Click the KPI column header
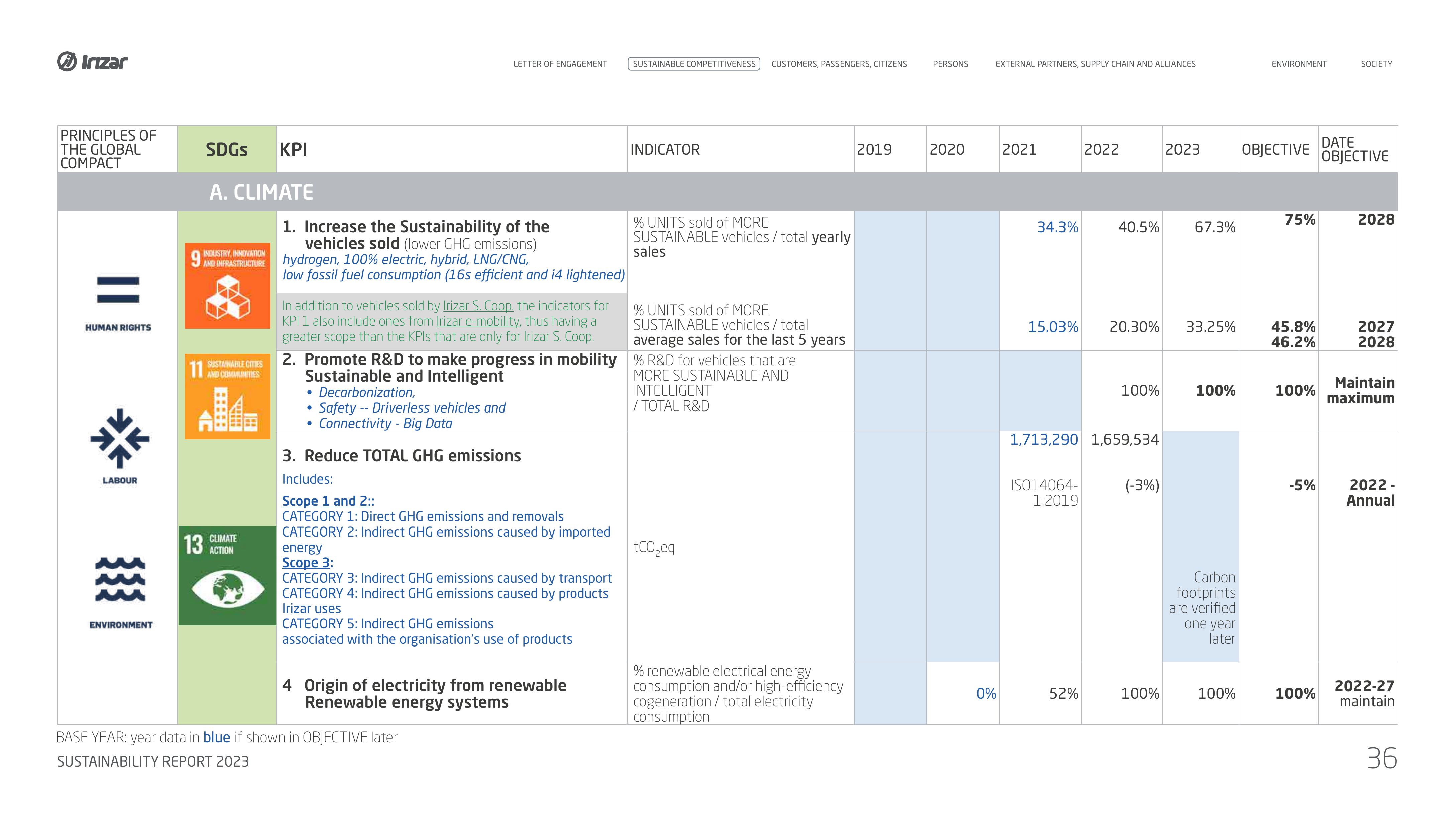Image resolution: width=1456 pixels, height=822 pixels. point(452,149)
